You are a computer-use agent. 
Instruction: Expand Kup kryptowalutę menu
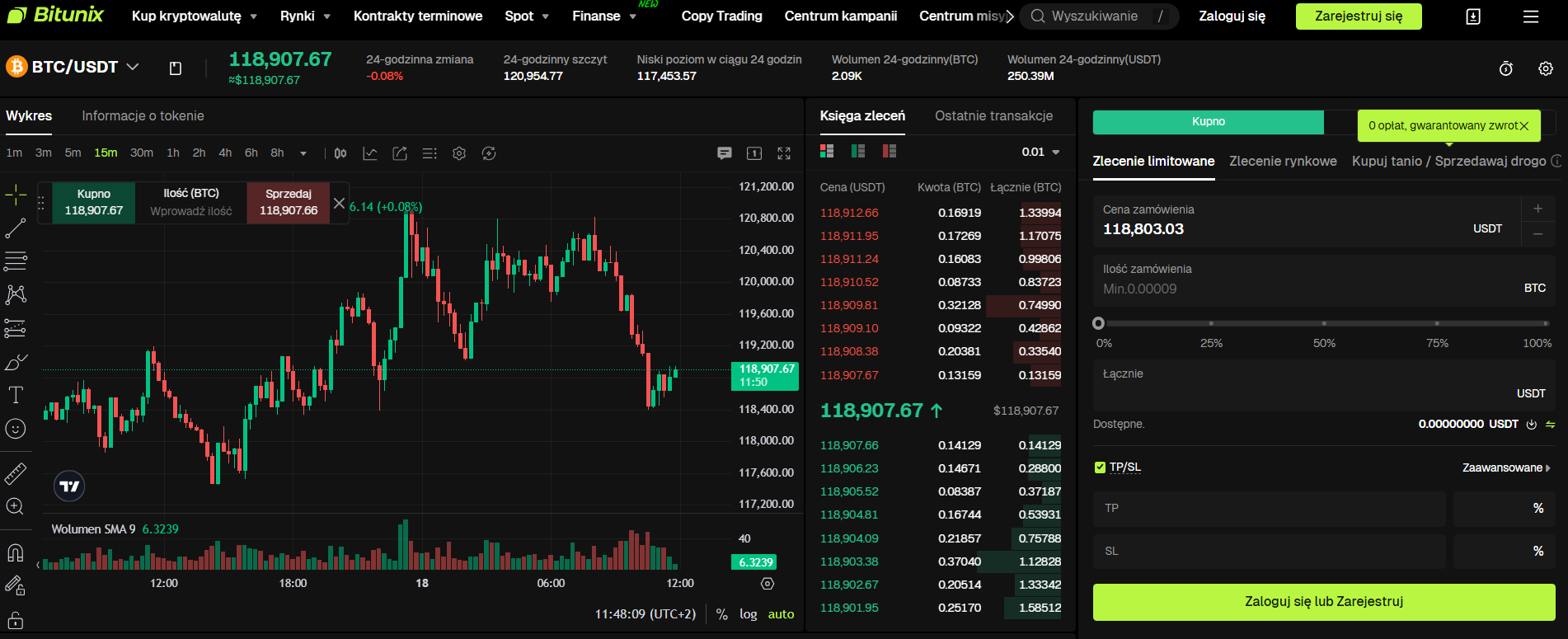tap(195, 16)
